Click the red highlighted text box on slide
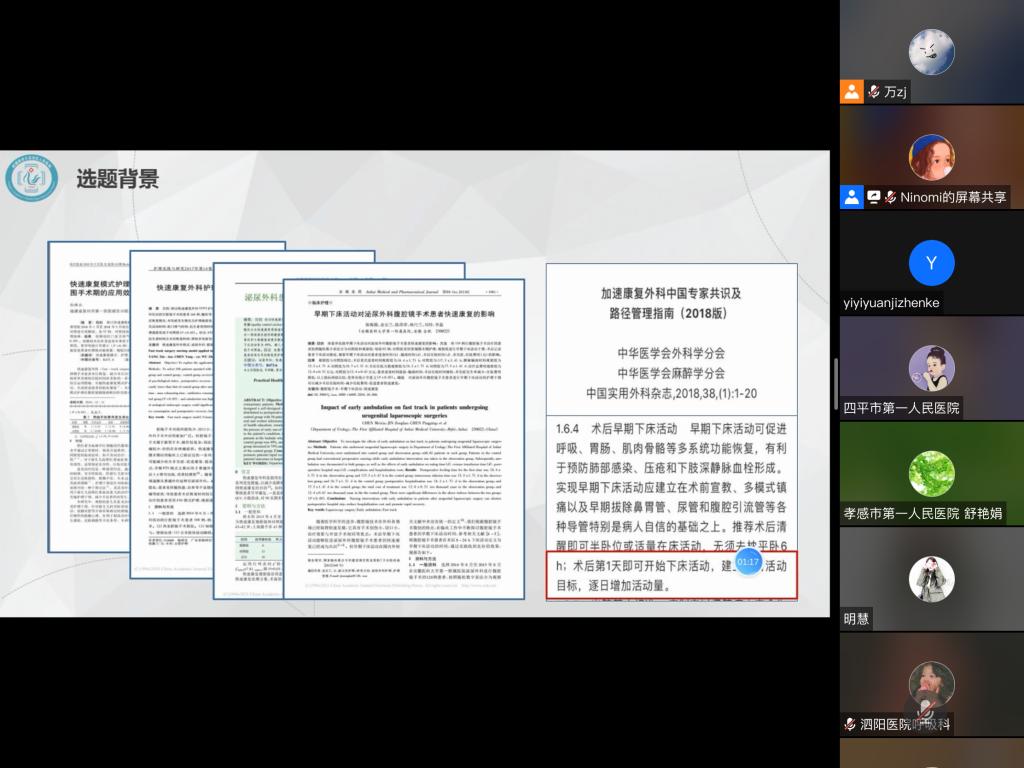This screenshot has height=768, width=1024. (670, 575)
